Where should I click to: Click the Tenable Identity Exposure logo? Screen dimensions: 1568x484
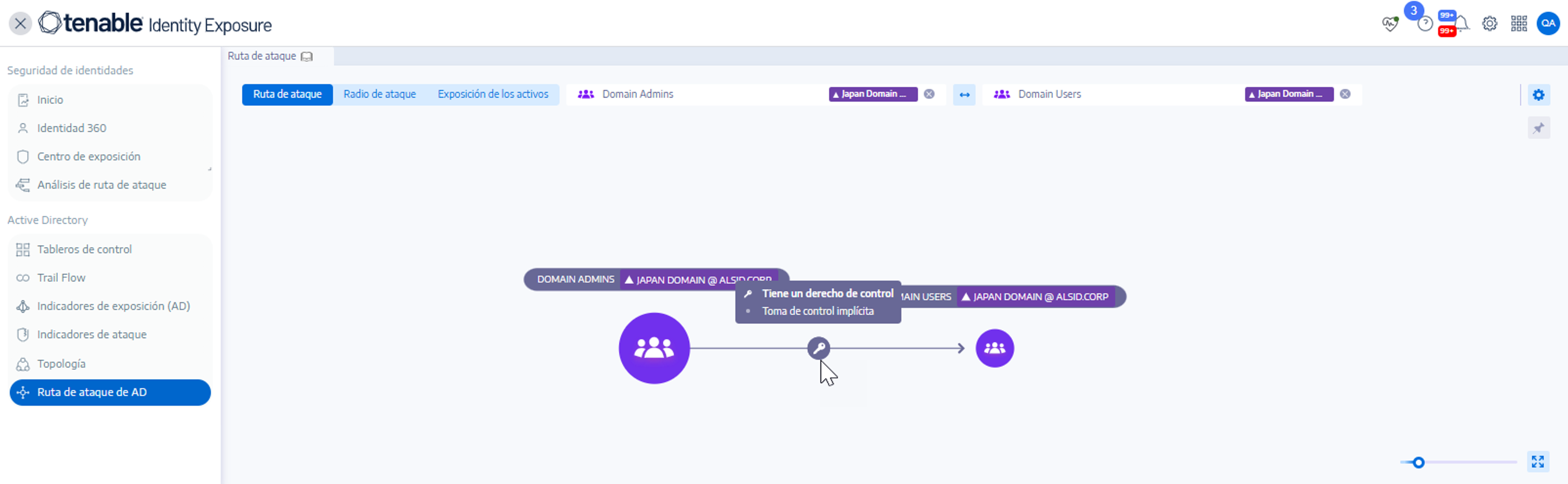155,24
